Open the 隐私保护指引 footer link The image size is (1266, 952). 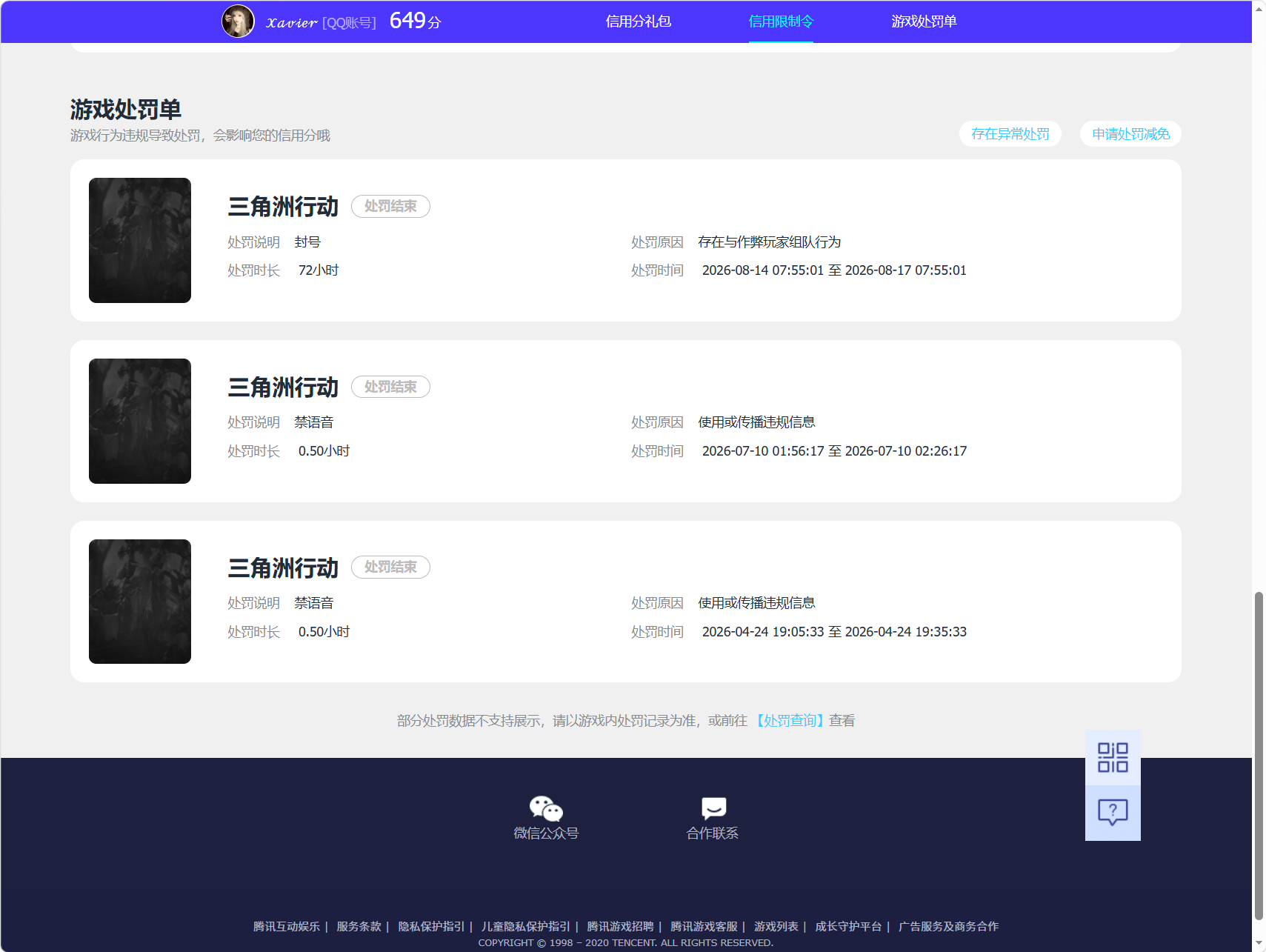(x=431, y=927)
